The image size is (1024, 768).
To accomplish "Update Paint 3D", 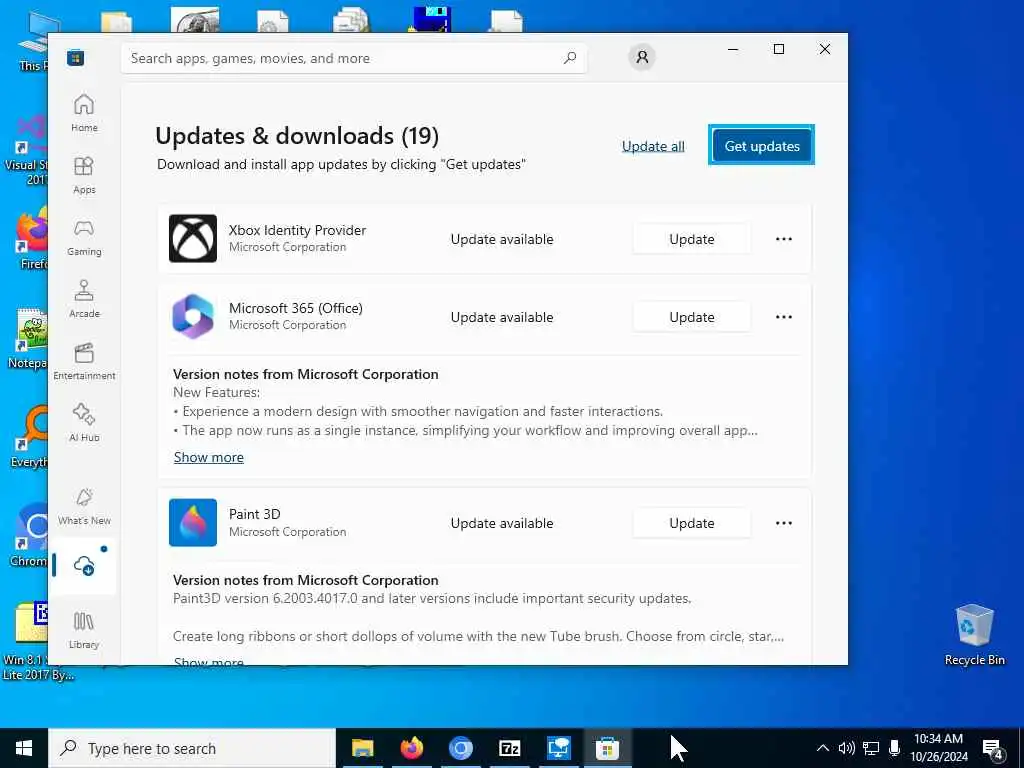I will pos(692,523).
